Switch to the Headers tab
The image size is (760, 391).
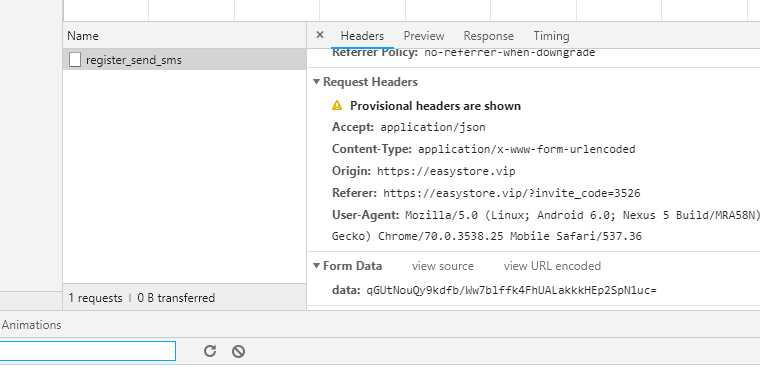(362, 36)
